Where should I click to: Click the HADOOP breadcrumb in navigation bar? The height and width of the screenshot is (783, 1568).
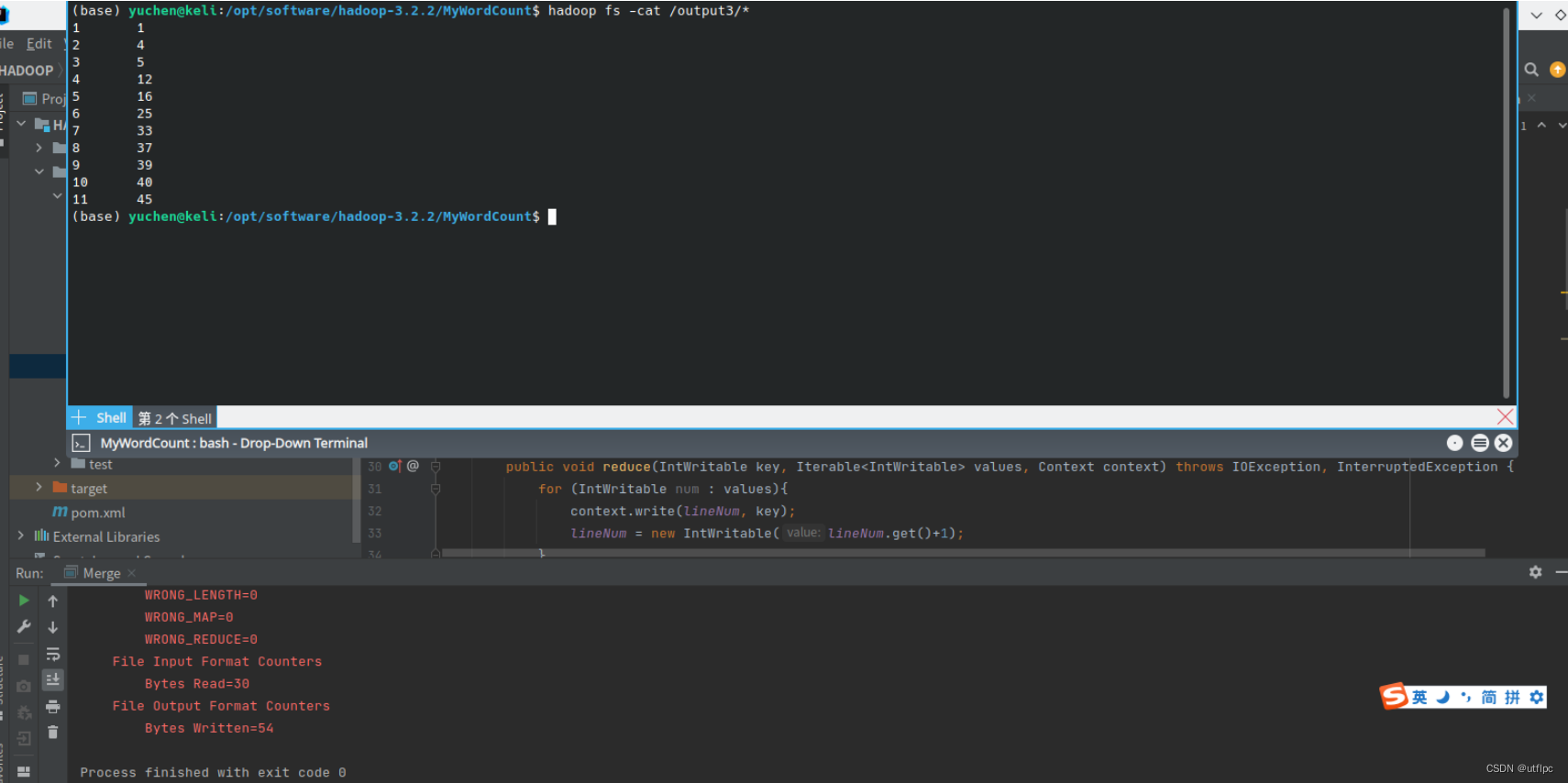27,71
